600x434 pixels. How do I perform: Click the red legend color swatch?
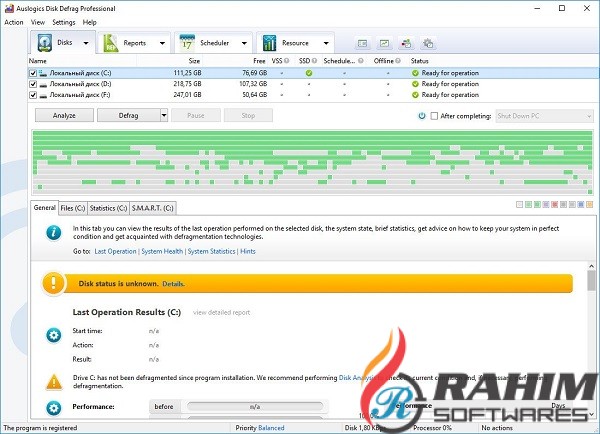(554, 205)
